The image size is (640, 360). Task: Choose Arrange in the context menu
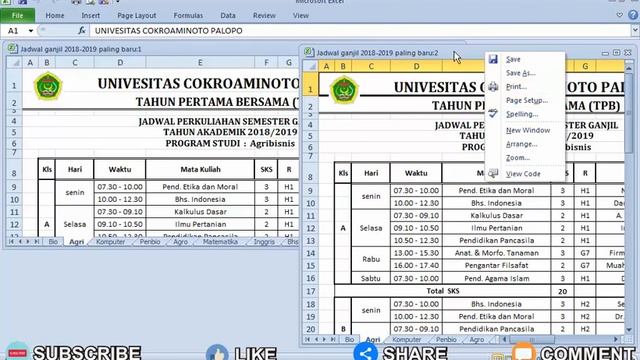click(522, 144)
